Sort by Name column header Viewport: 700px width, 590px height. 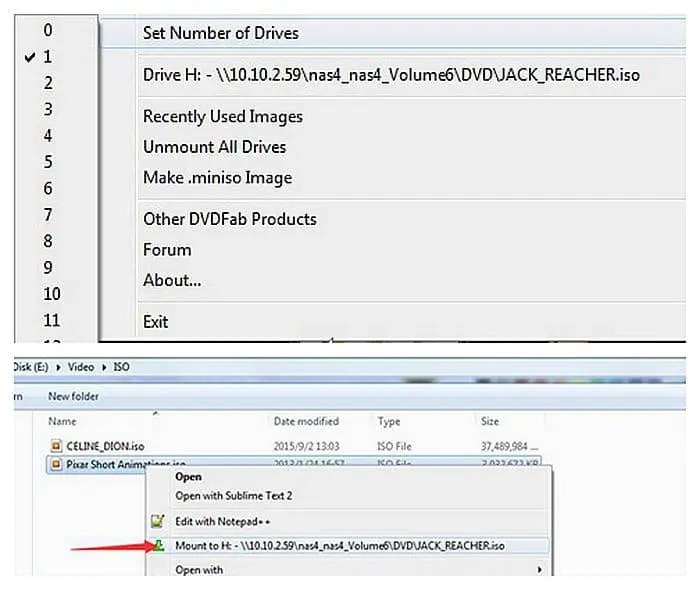(62, 421)
